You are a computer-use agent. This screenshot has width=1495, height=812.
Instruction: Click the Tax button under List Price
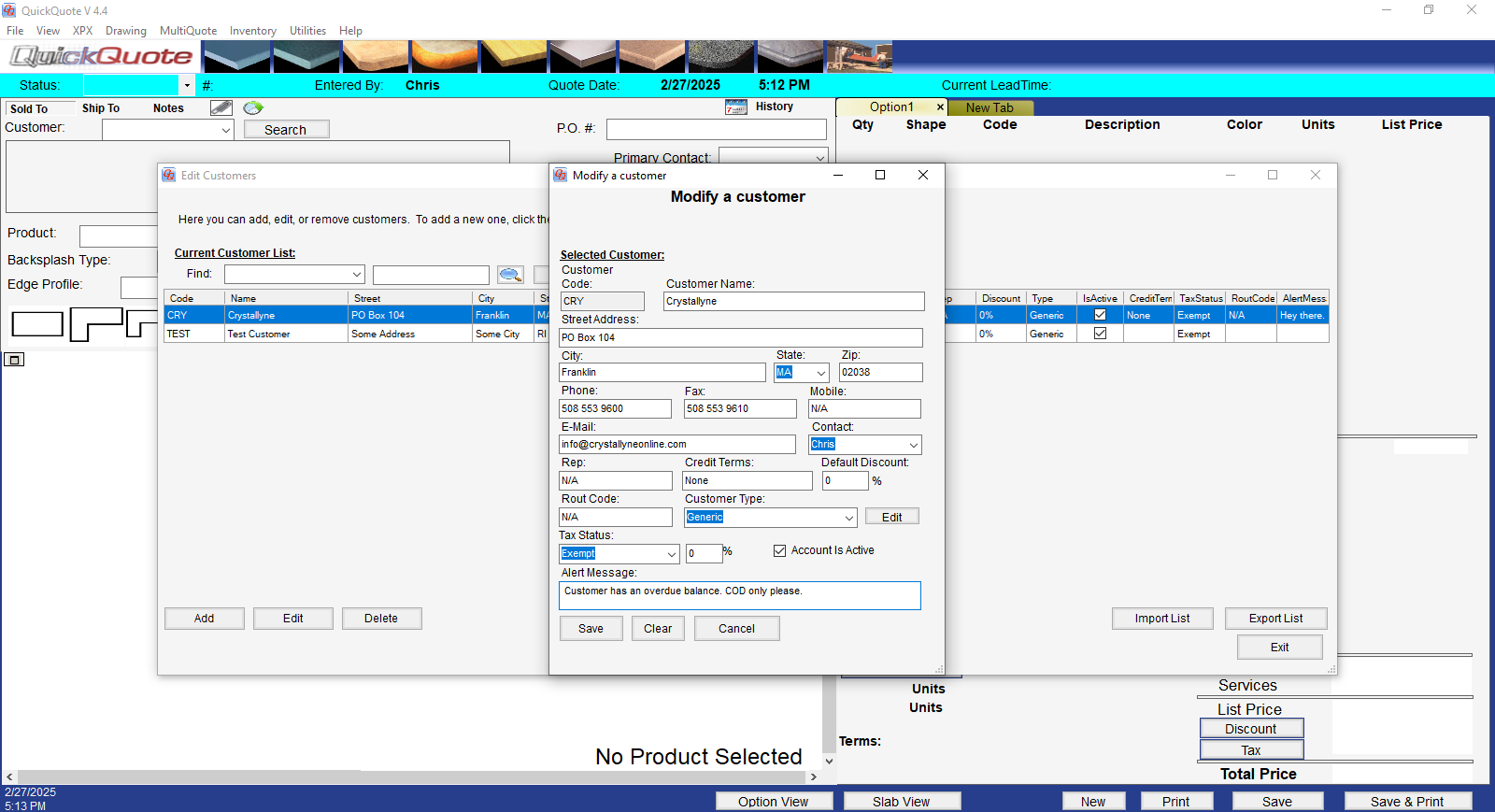coord(1251,750)
